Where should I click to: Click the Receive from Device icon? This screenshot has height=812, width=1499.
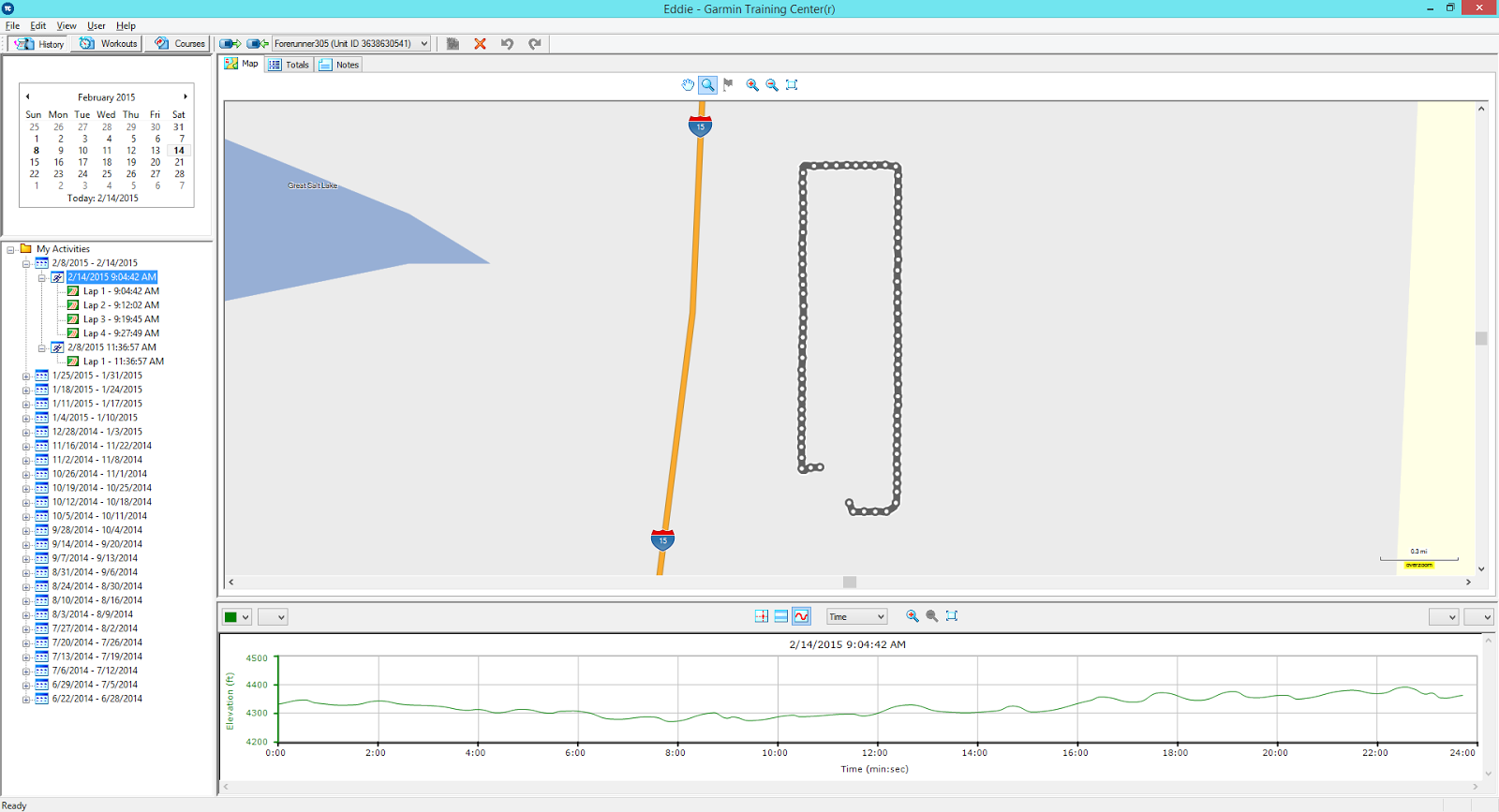[x=258, y=44]
